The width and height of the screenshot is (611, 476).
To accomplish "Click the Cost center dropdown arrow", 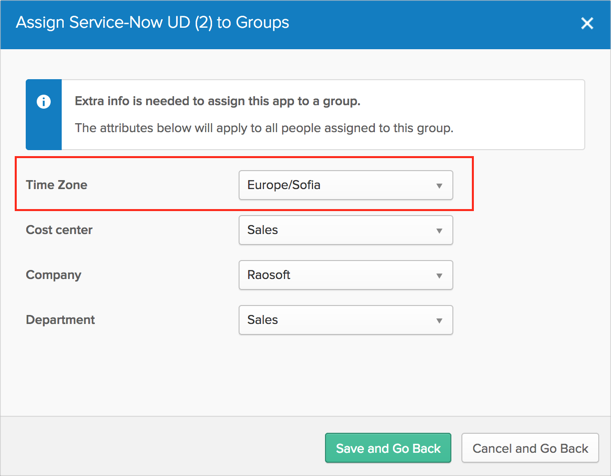I will pos(439,231).
